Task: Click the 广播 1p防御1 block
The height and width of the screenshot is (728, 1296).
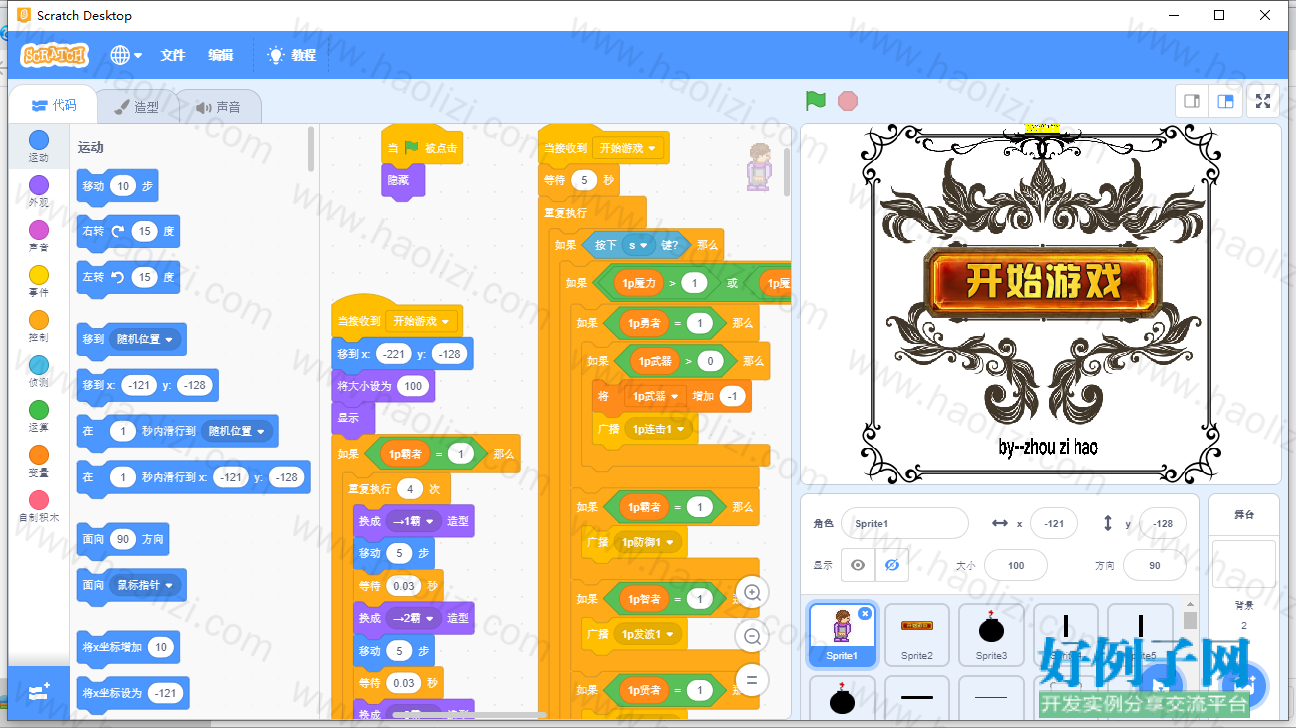Action: 634,542
